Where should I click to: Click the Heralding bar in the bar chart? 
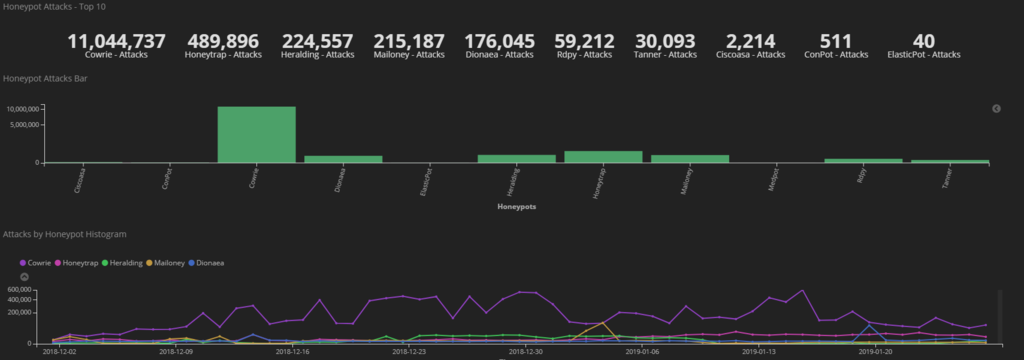tap(517, 159)
